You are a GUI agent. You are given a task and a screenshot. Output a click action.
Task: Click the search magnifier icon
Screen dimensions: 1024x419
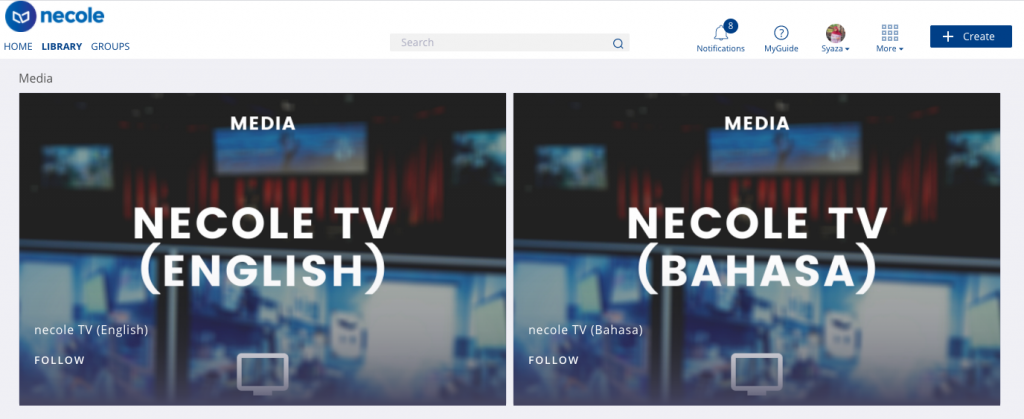tap(618, 44)
